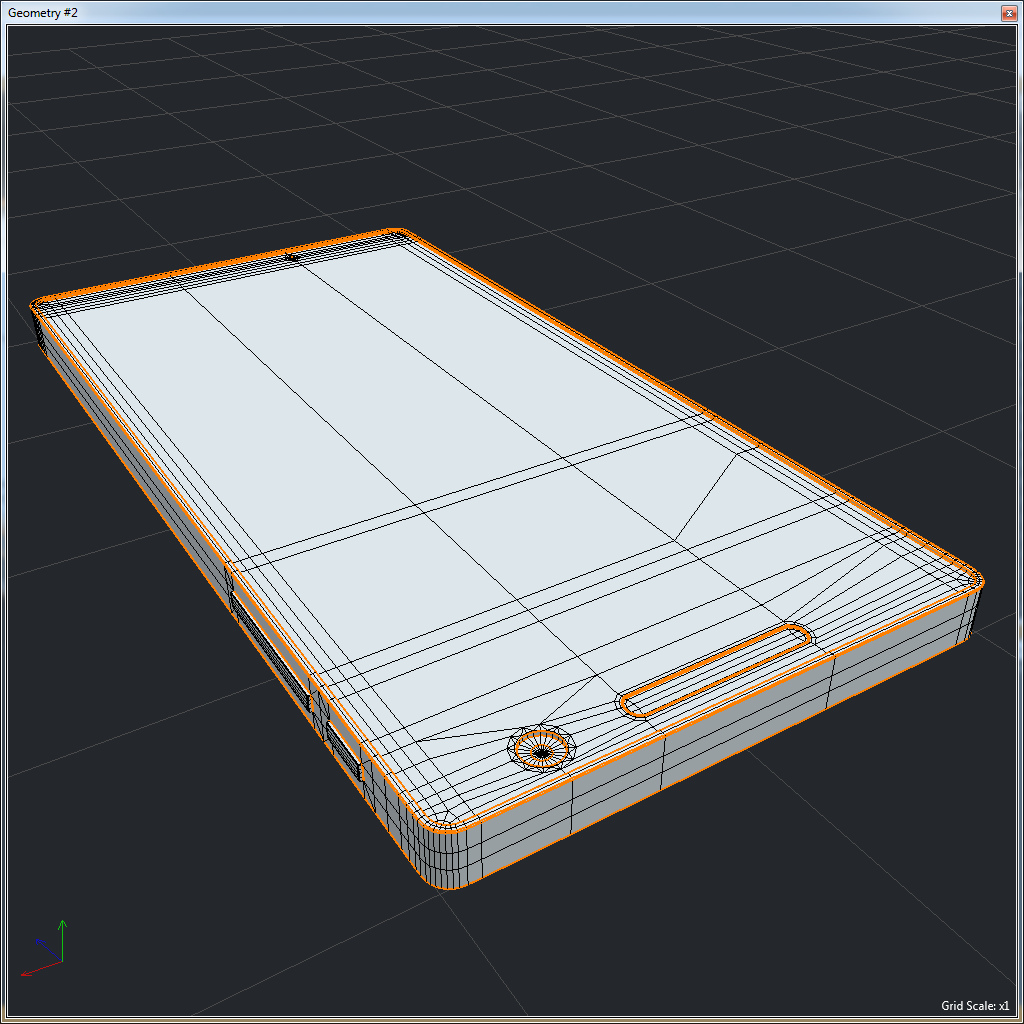1024x1024 pixels.
Task: Select the elongated speaker slot on phone model
Action: [x=716, y=670]
